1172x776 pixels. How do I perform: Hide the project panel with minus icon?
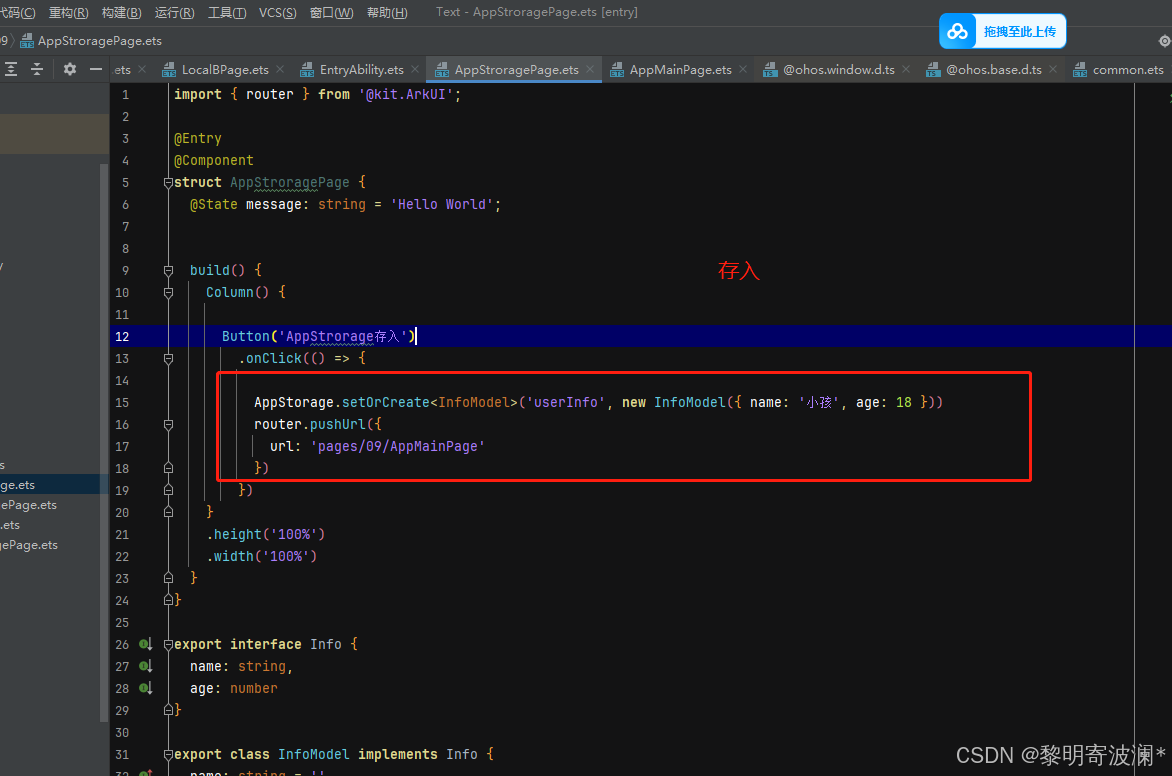(x=96, y=70)
